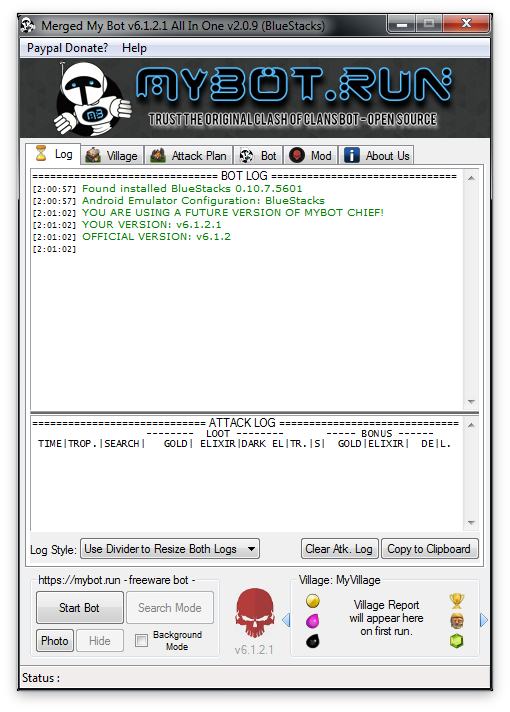This screenshot has width=510, height=712.
Task: Click the bot log scroll up arrow
Action: coord(471,178)
